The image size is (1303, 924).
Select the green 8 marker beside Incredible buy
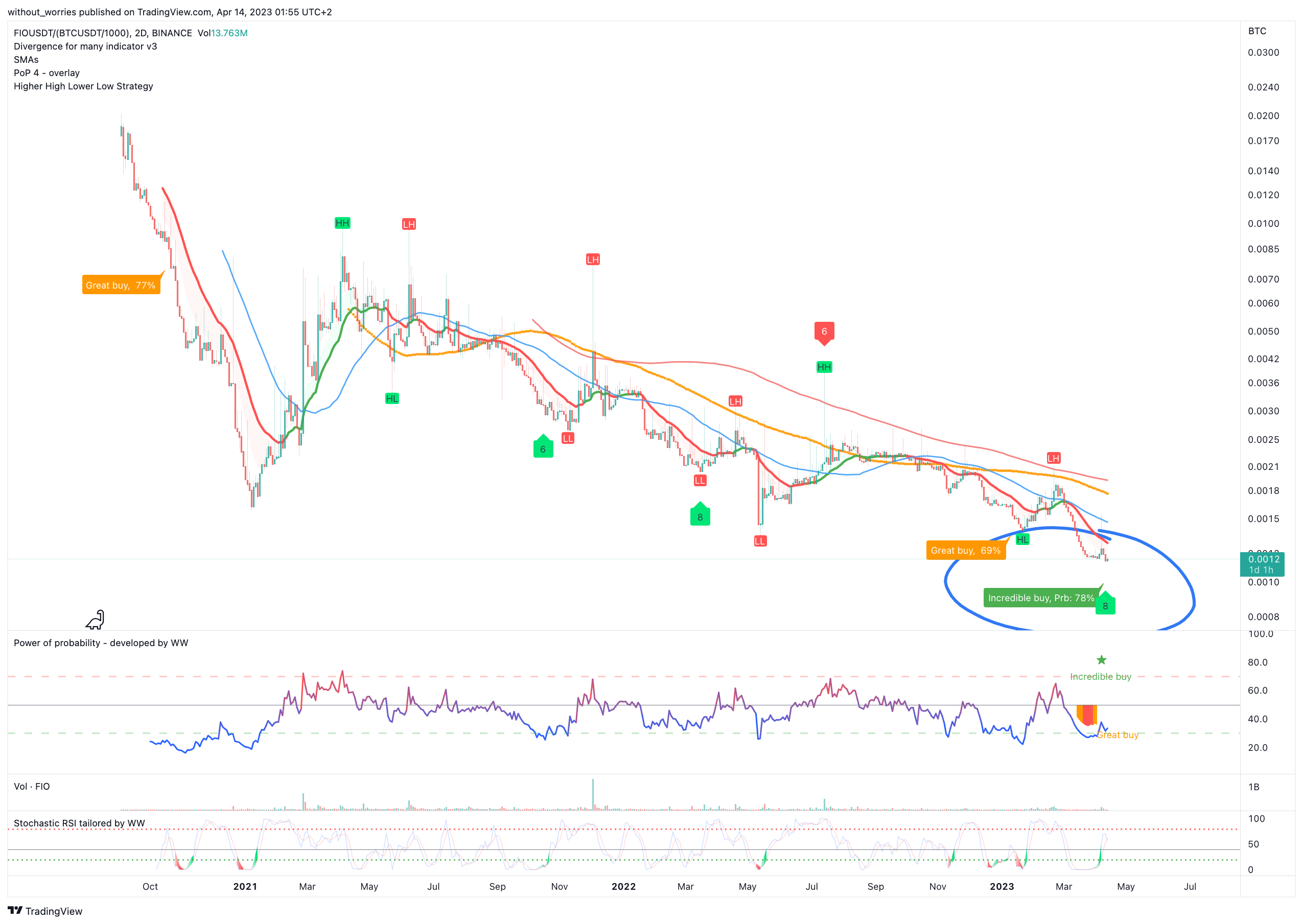(1105, 604)
